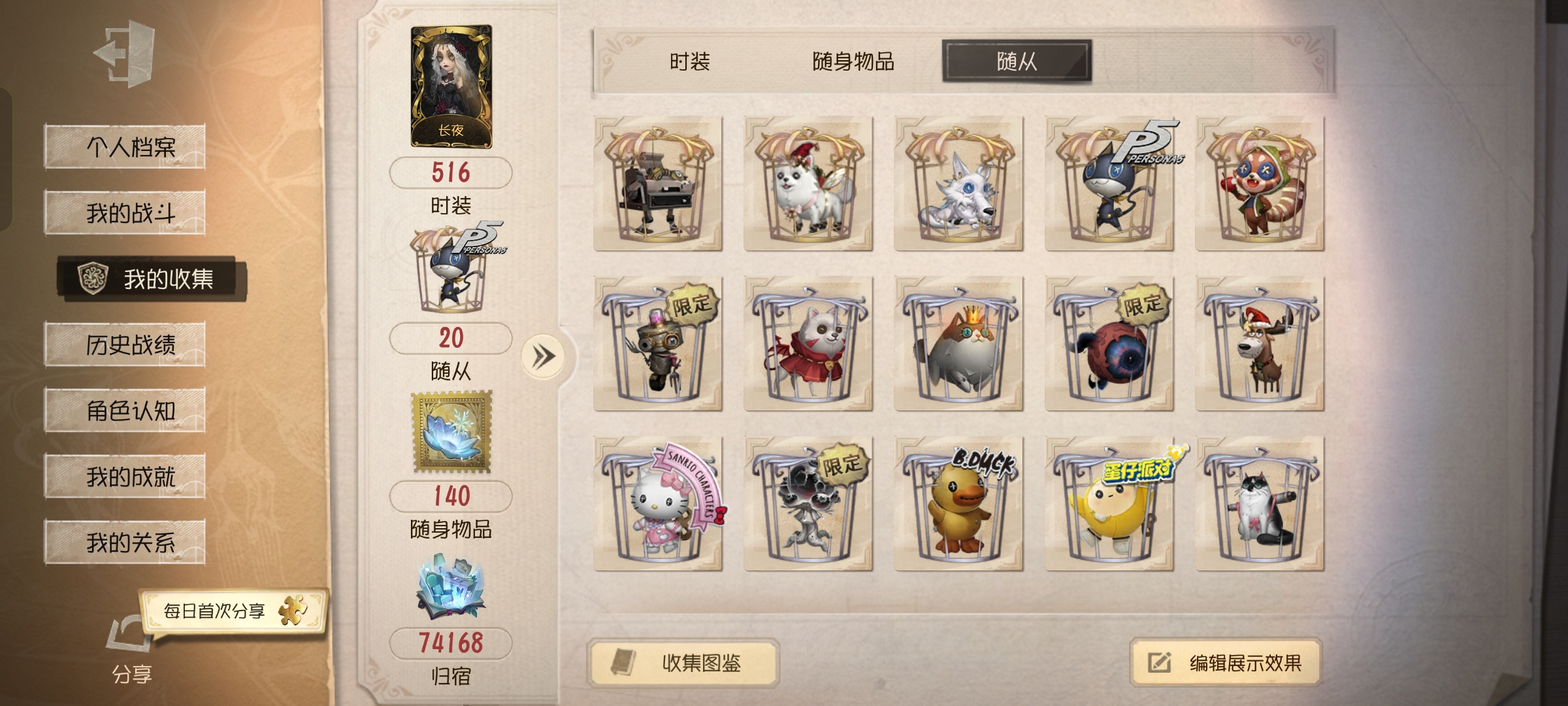The width and height of the screenshot is (1568, 706).
Task: Choose the white wolf pet
Action: (958, 184)
